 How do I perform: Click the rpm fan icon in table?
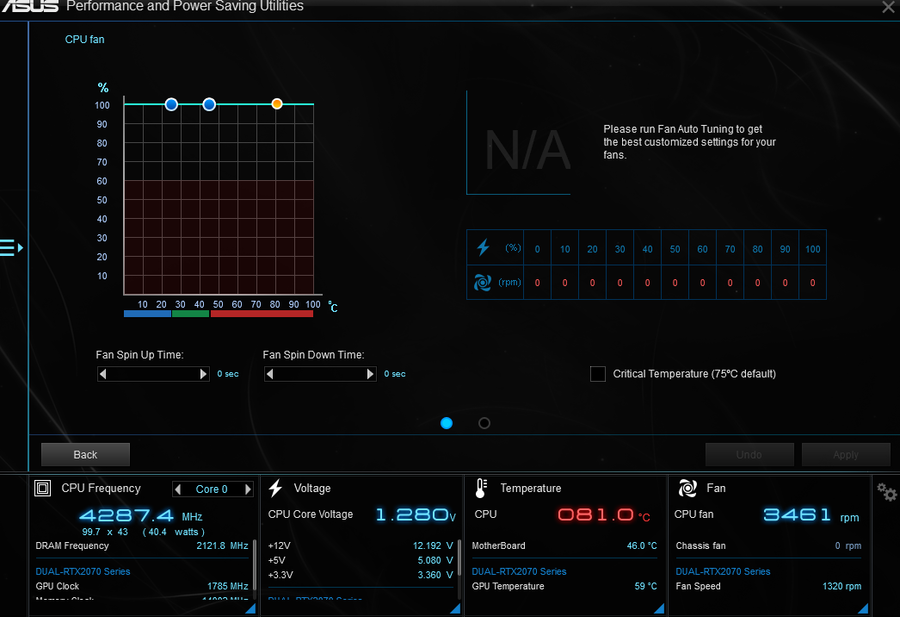(482, 282)
